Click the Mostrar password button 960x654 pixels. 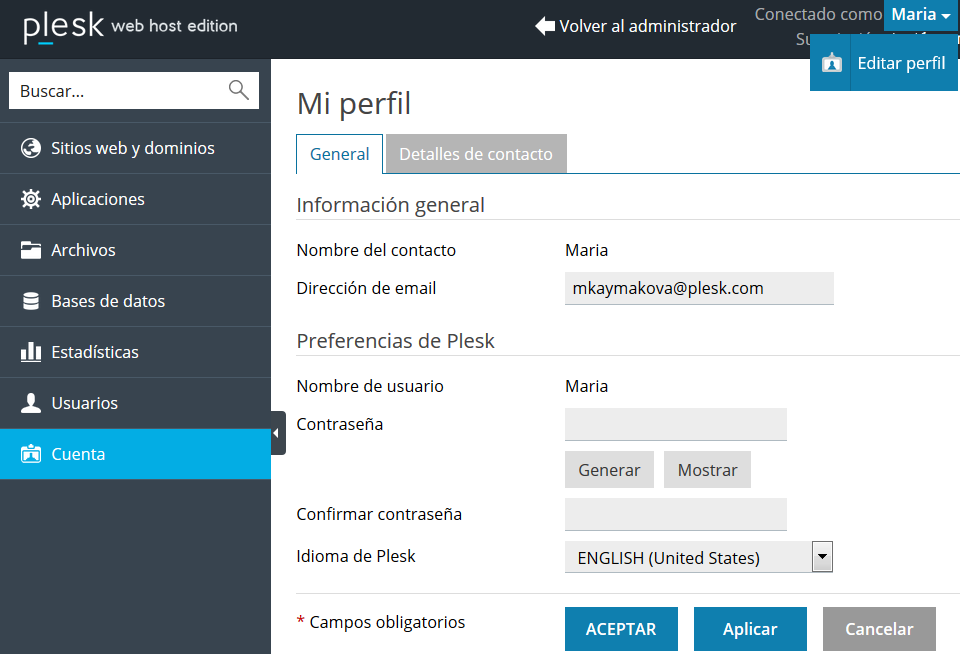point(707,470)
